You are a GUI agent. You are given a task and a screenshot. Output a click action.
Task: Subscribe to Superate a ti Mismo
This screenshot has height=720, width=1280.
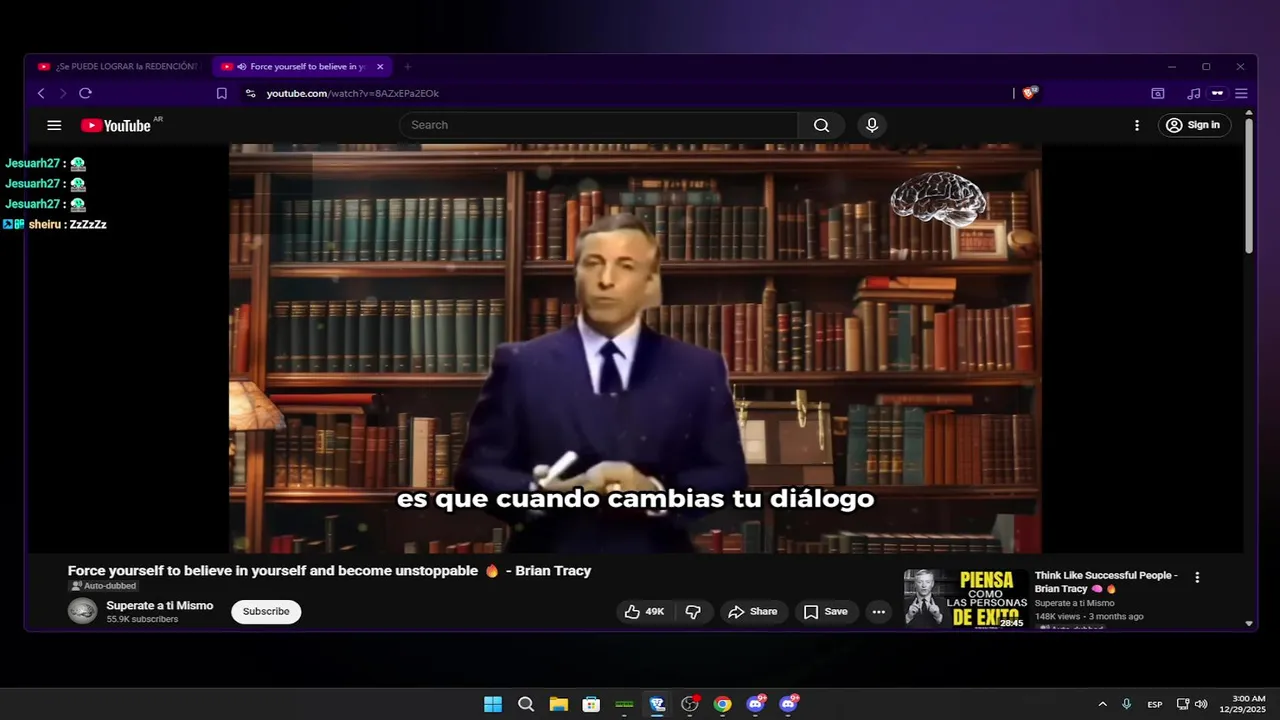point(266,611)
